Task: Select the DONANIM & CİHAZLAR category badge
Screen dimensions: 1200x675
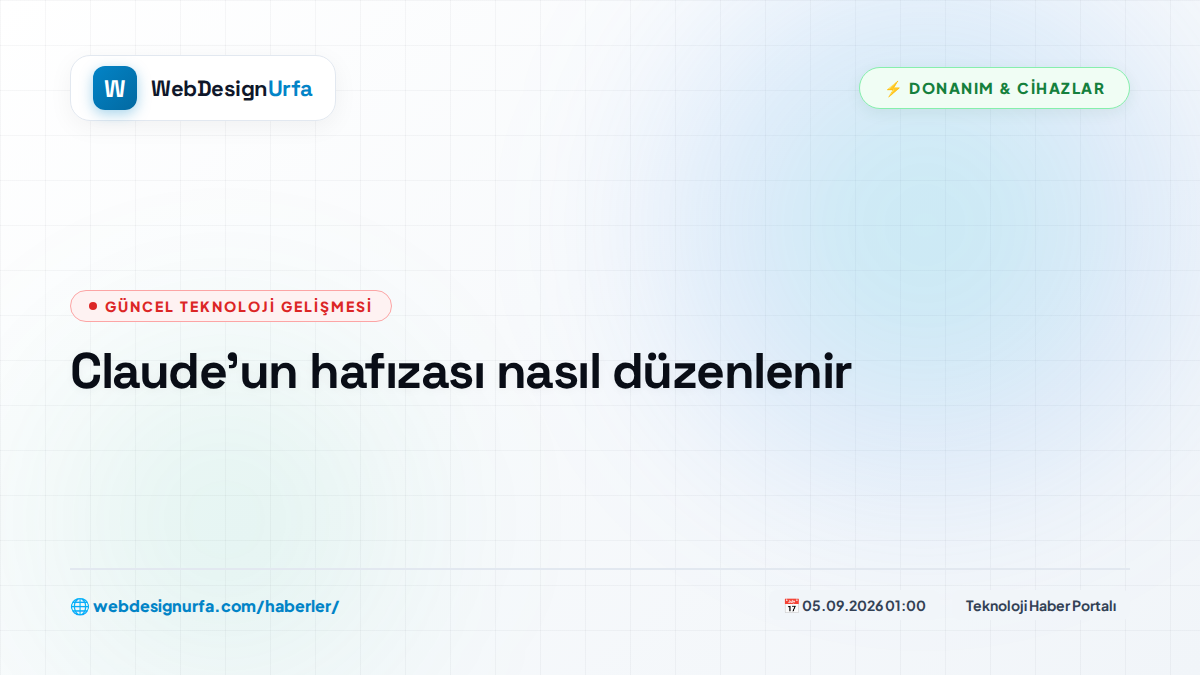Action: coord(994,88)
